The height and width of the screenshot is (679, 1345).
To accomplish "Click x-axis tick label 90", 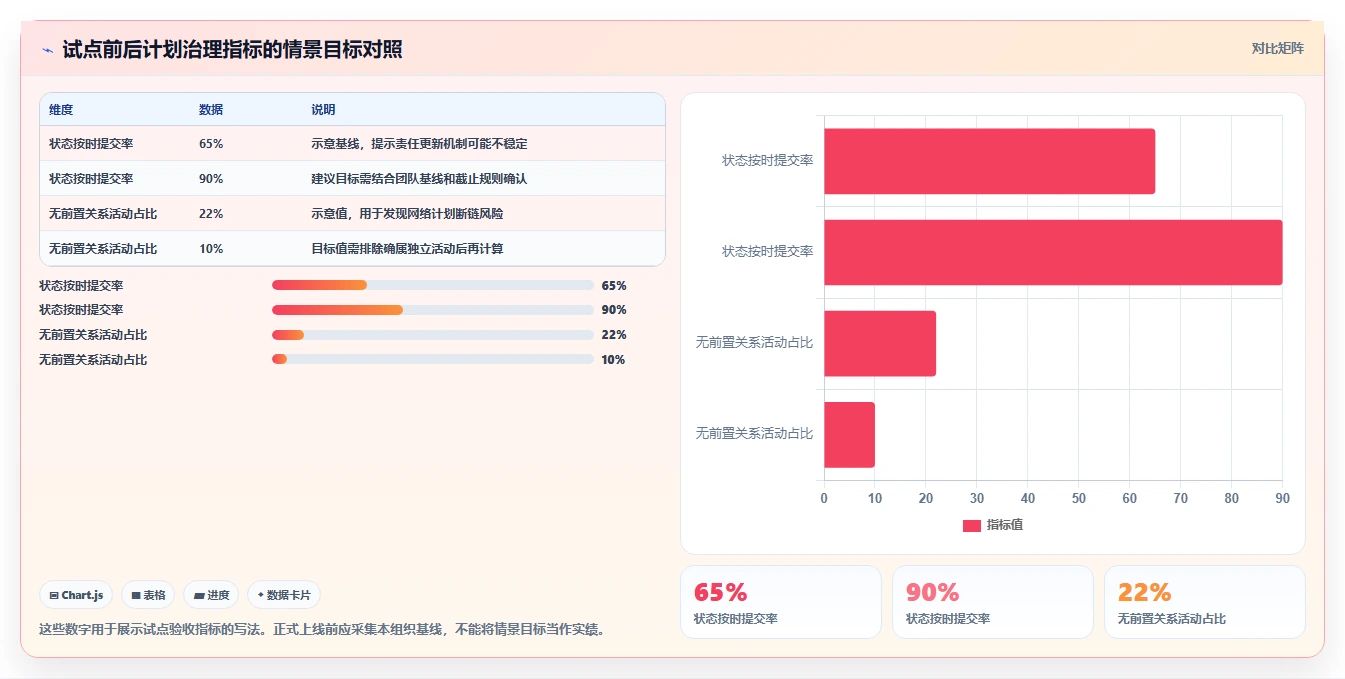I will click(1282, 498).
